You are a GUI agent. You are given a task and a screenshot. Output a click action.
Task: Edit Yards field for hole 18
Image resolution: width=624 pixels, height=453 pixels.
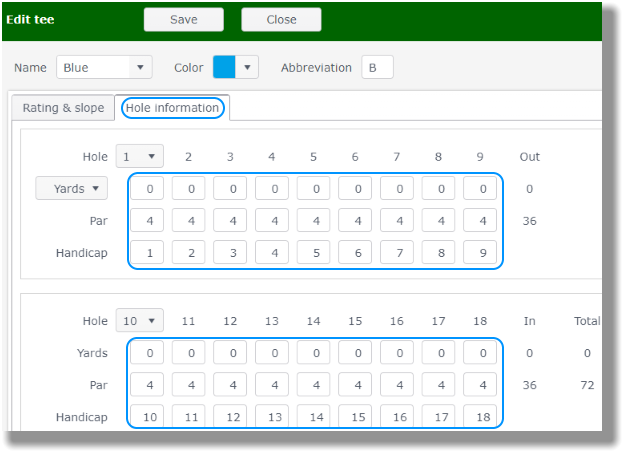click(480, 352)
